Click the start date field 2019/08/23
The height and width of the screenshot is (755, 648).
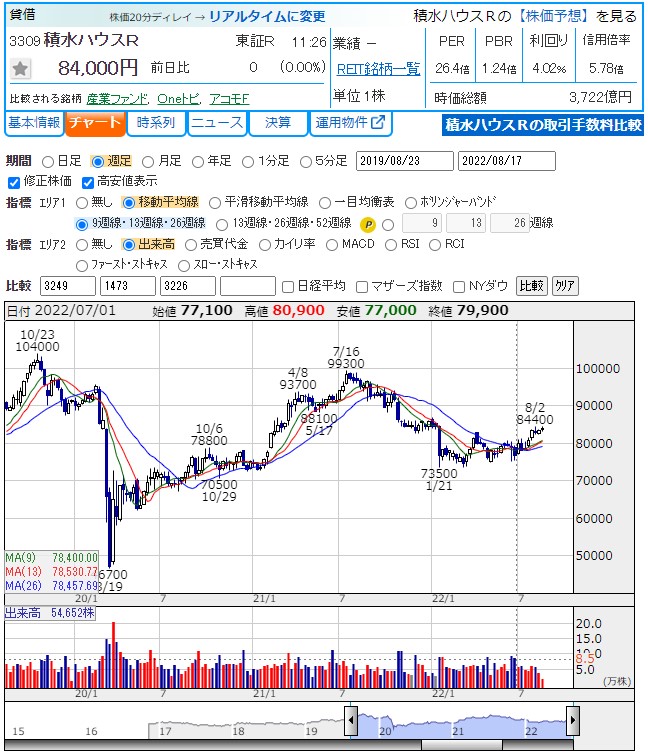pos(405,161)
